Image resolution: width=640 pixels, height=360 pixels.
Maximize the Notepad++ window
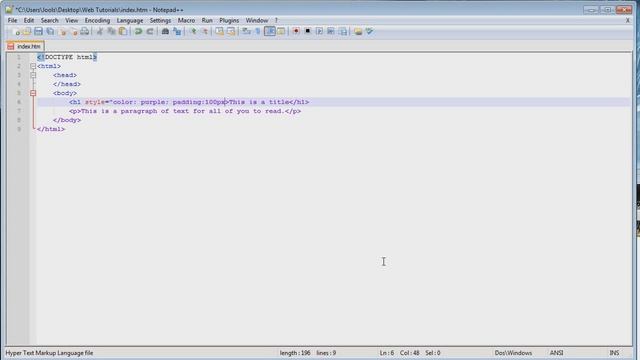point(607,9)
